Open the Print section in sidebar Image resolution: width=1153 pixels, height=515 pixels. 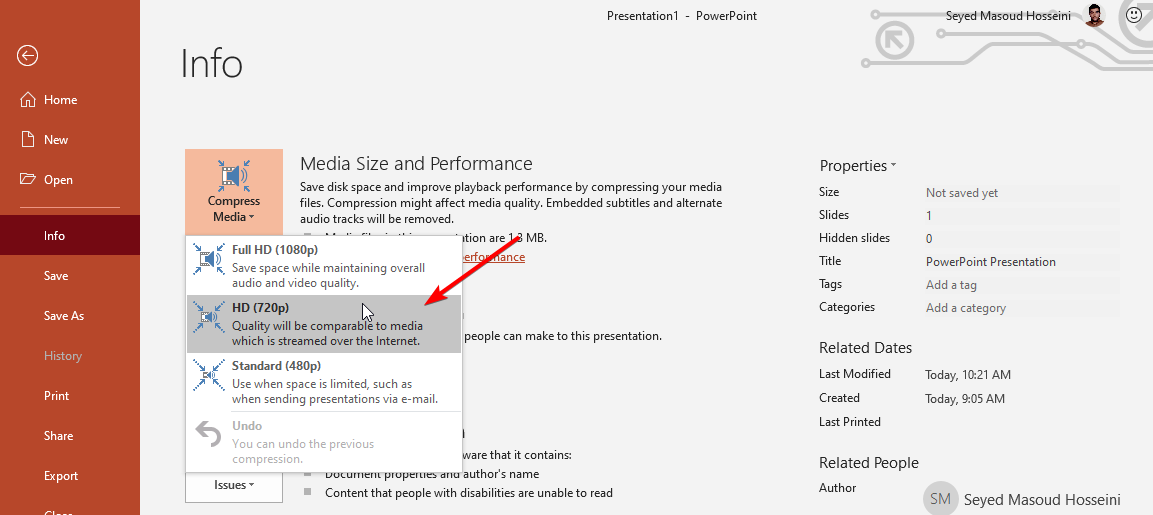tap(57, 395)
